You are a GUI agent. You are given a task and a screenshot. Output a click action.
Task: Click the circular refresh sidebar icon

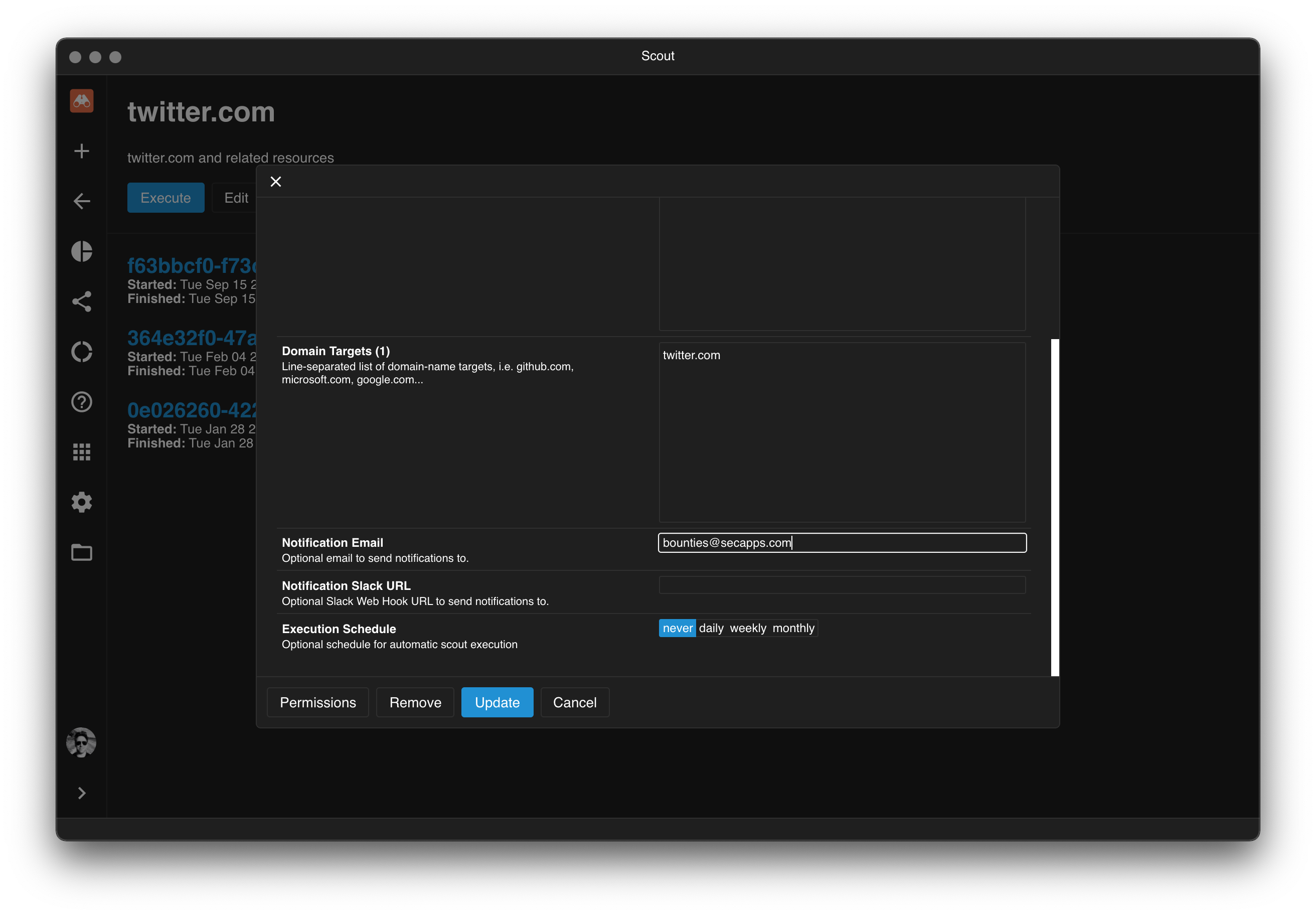pos(81,352)
